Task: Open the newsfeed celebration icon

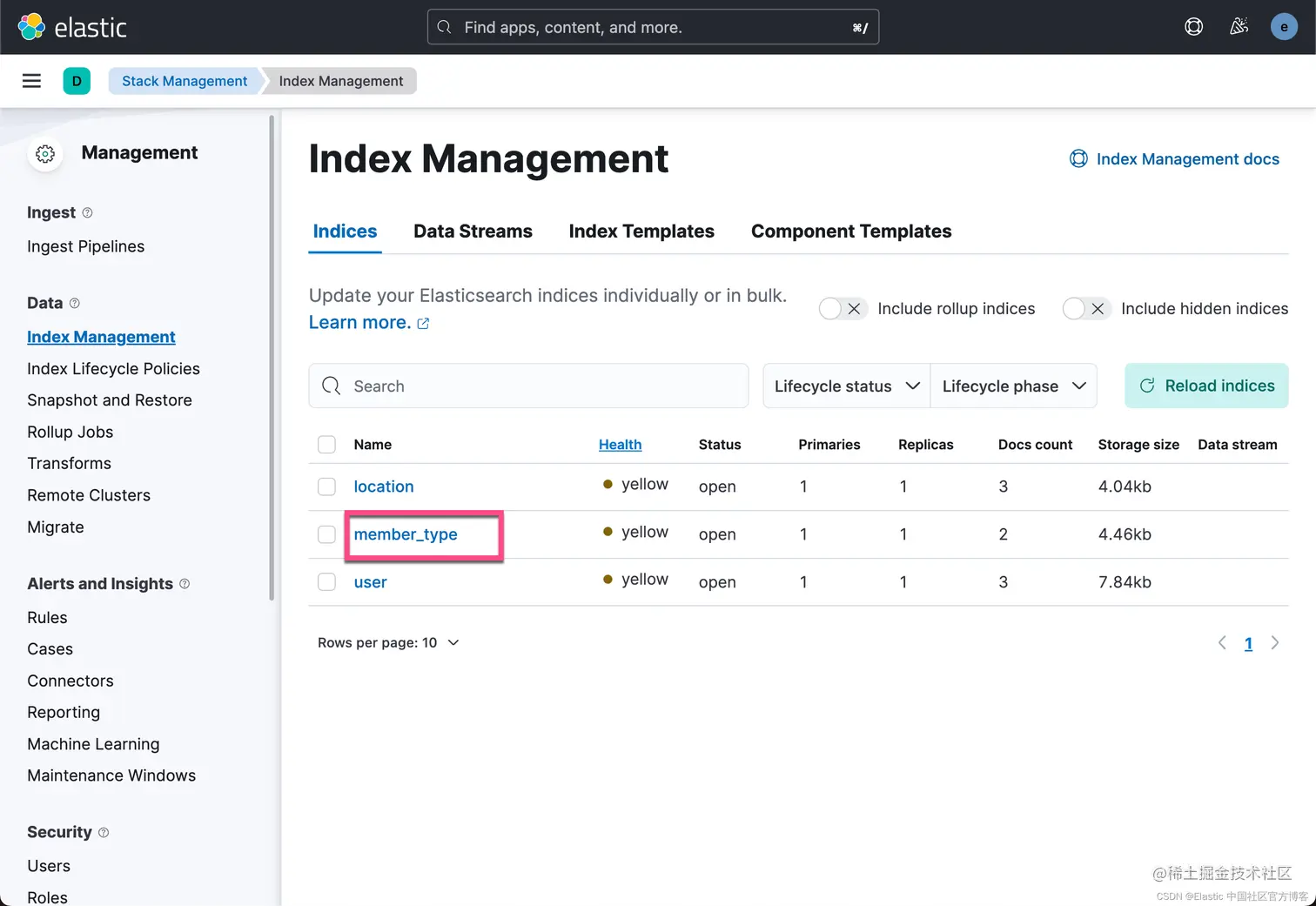Action: (x=1239, y=27)
